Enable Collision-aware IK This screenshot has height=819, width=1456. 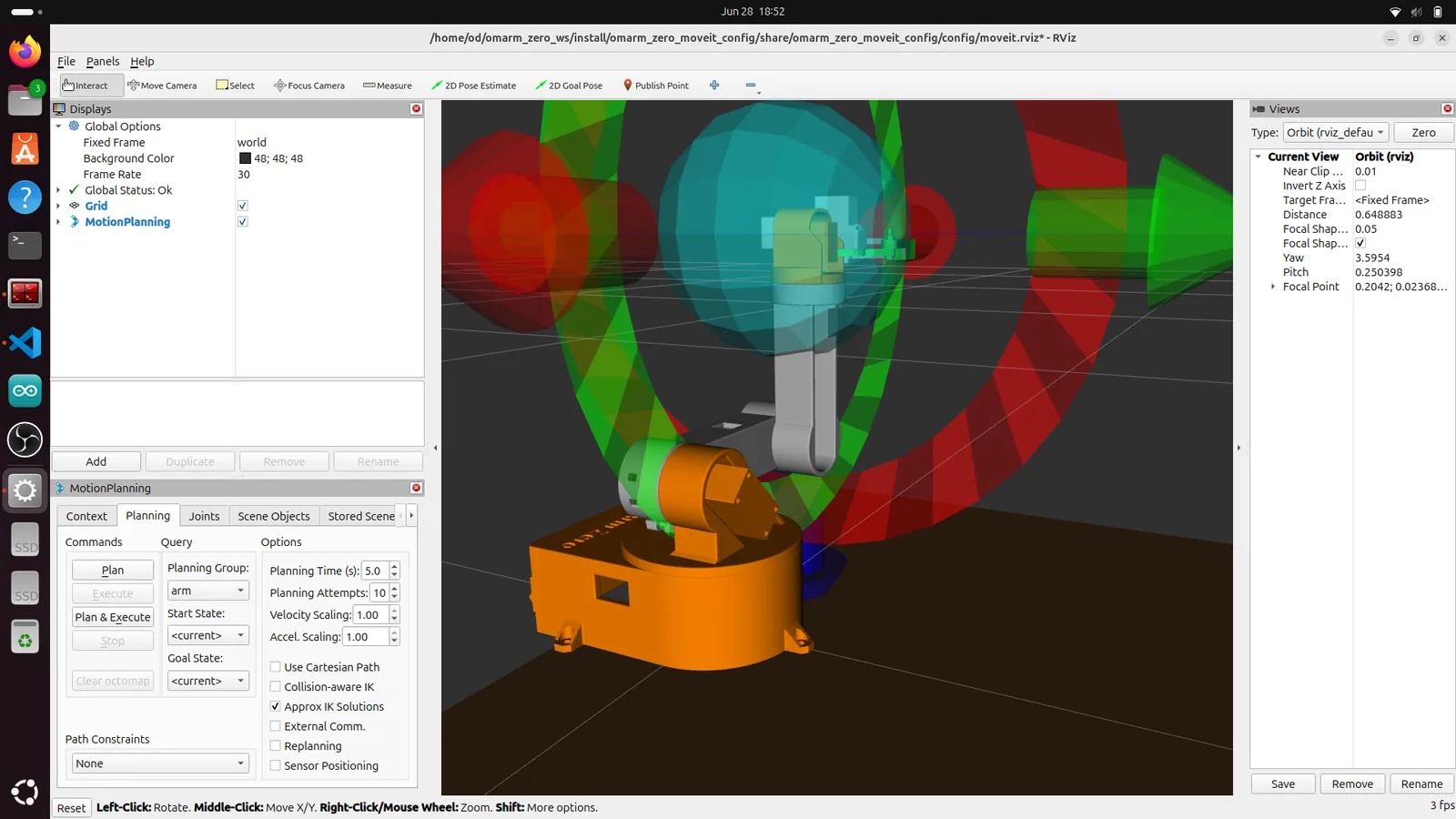tap(275, 687)
